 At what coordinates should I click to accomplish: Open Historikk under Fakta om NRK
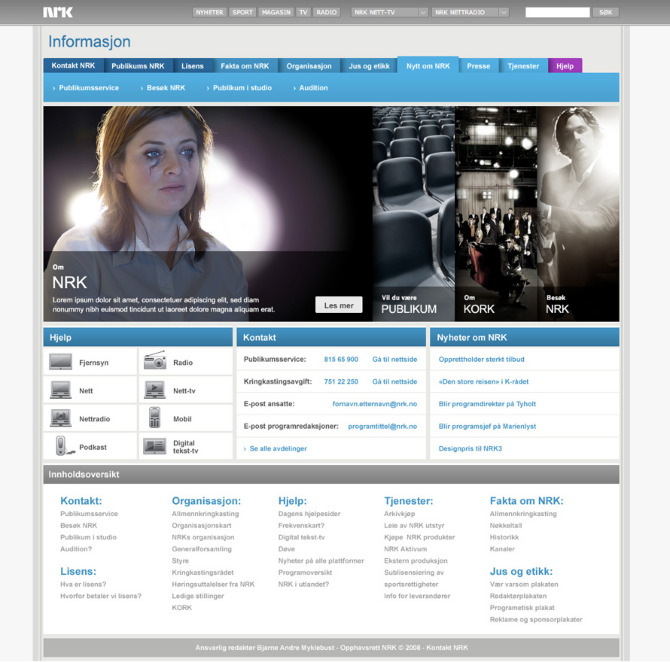(504, 537)
